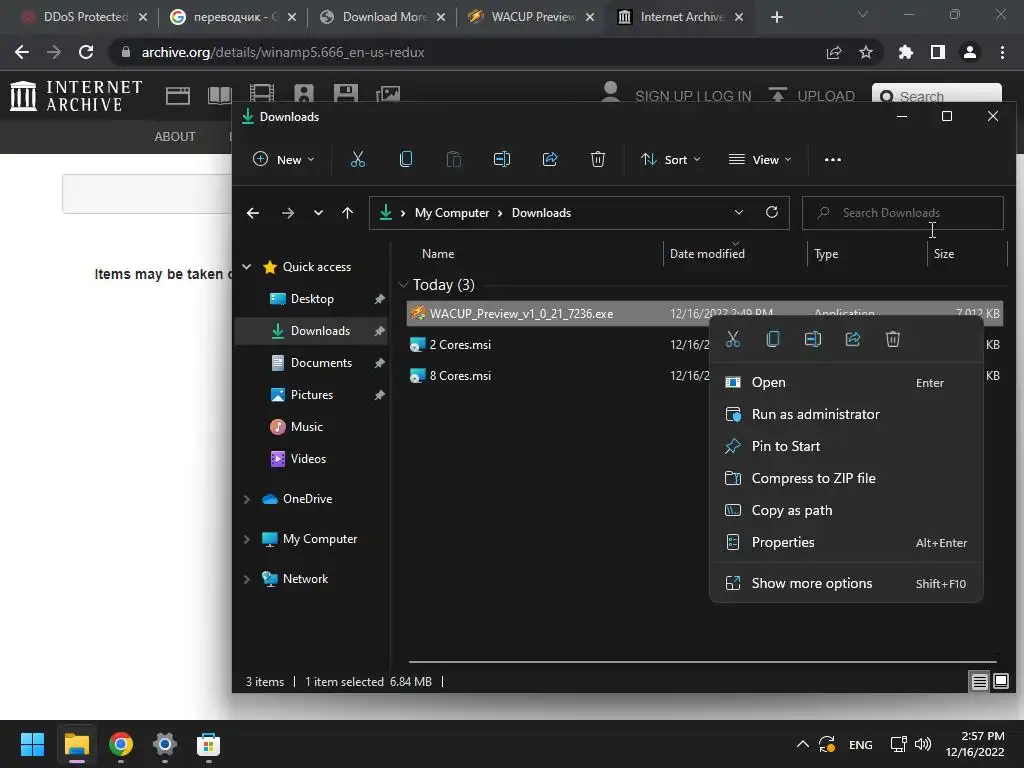Click the Share icon in Explorer toolbar
Screen dimensions: 1024x768
(x=550, y=159)
